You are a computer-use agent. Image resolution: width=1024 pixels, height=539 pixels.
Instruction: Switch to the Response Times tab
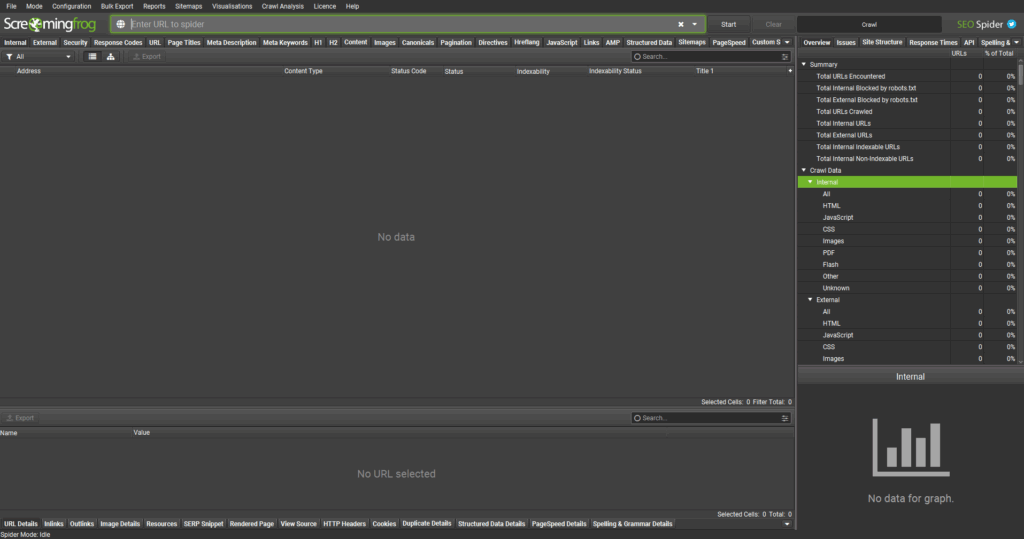(x=933, y=42)
